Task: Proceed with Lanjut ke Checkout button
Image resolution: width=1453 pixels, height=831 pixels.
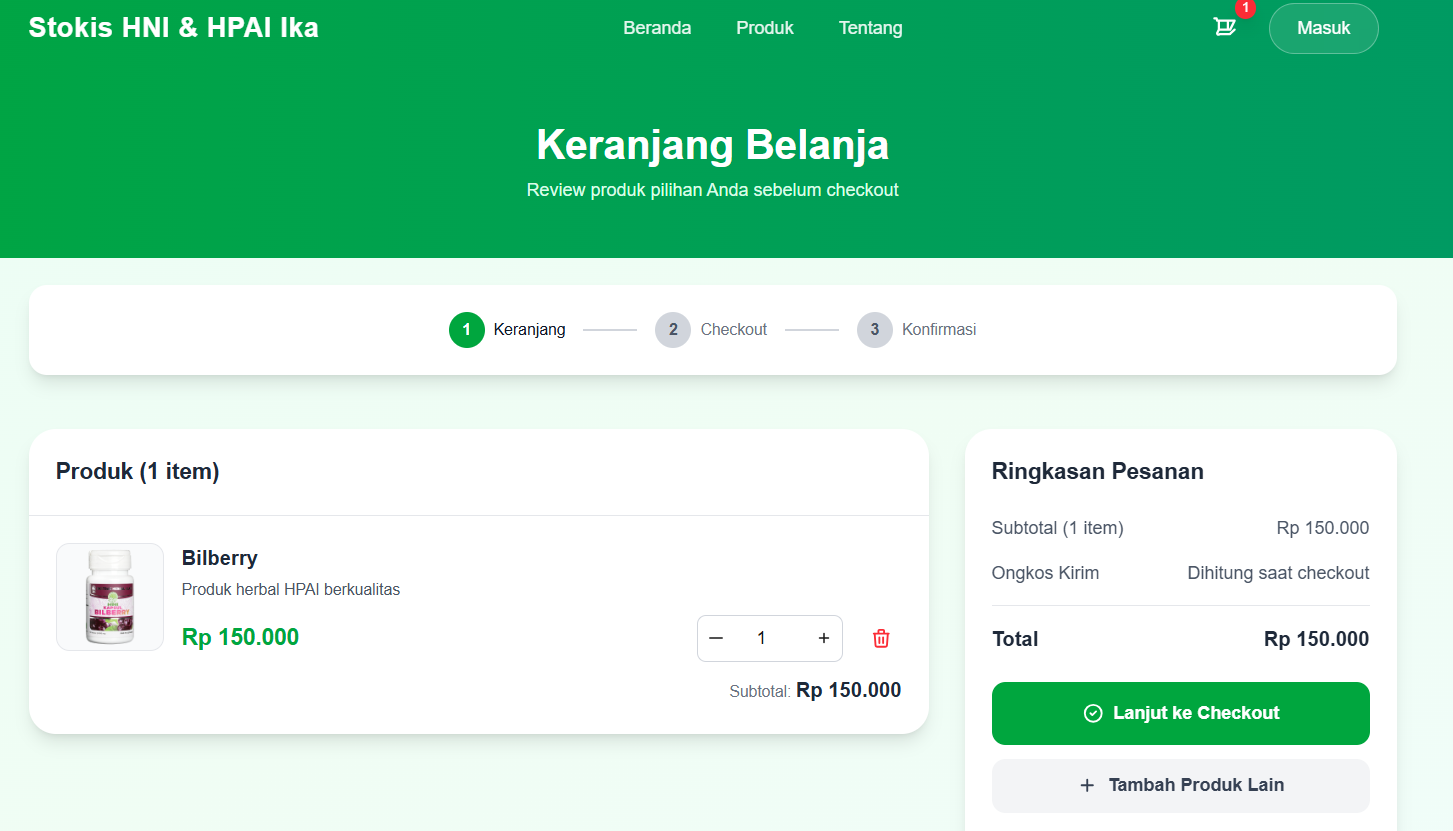Action: click(x=1180, y=713)
